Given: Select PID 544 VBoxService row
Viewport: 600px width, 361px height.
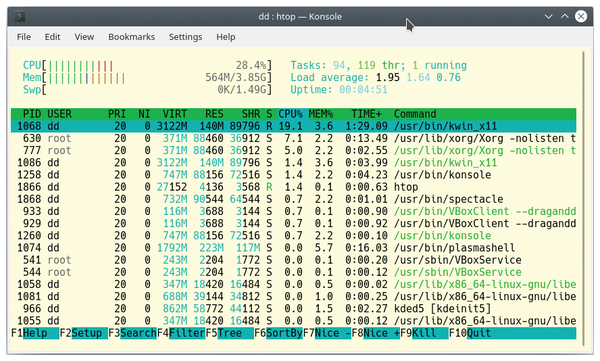Looking at the screenshot, I should [293, 273].
